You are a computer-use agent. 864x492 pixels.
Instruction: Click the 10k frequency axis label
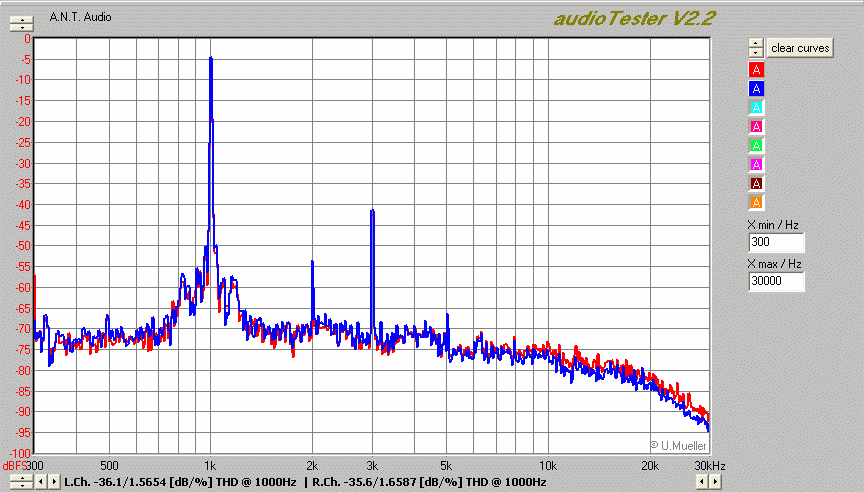547,466
